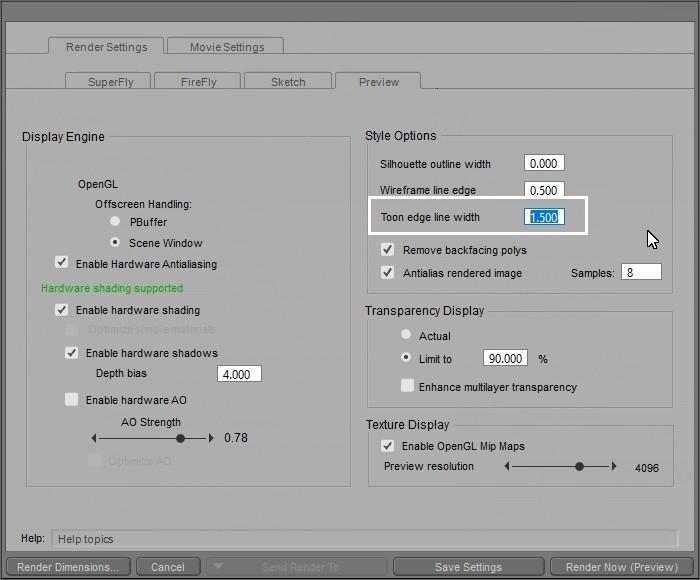700x580 pixels.
Task: Click the Toon edge line width field
Action: point(545,217)
